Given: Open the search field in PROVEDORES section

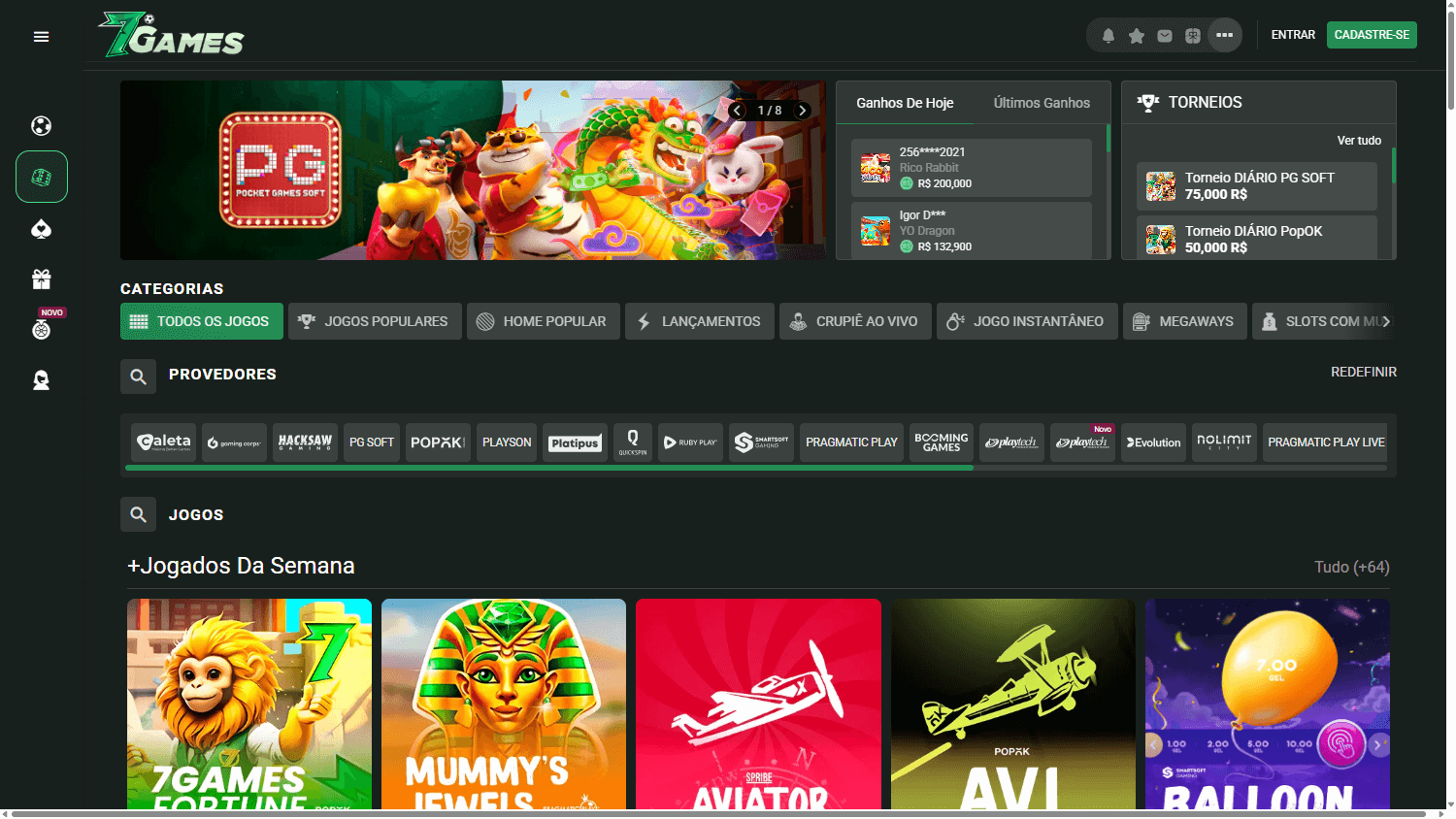Looking at the screenshot, I should tap(138, 377).
